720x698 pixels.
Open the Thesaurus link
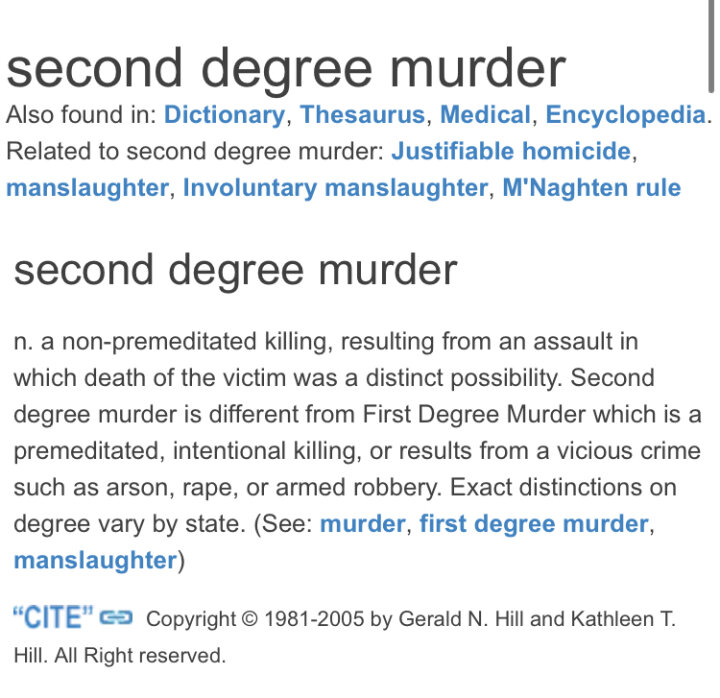click(x=363, y=114)
